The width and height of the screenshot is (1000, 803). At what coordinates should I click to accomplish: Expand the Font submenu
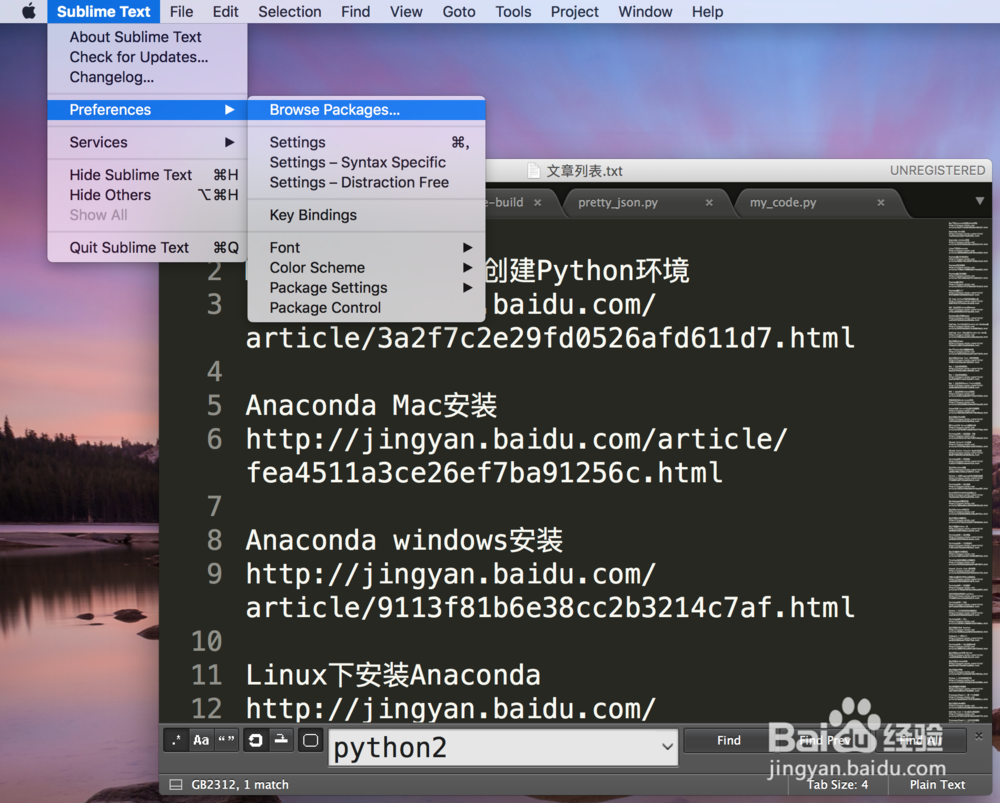tap(366, 247)
